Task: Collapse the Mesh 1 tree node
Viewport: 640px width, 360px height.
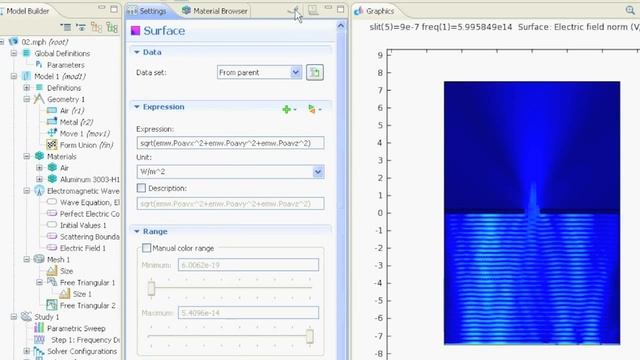Action: coord(27,259)
